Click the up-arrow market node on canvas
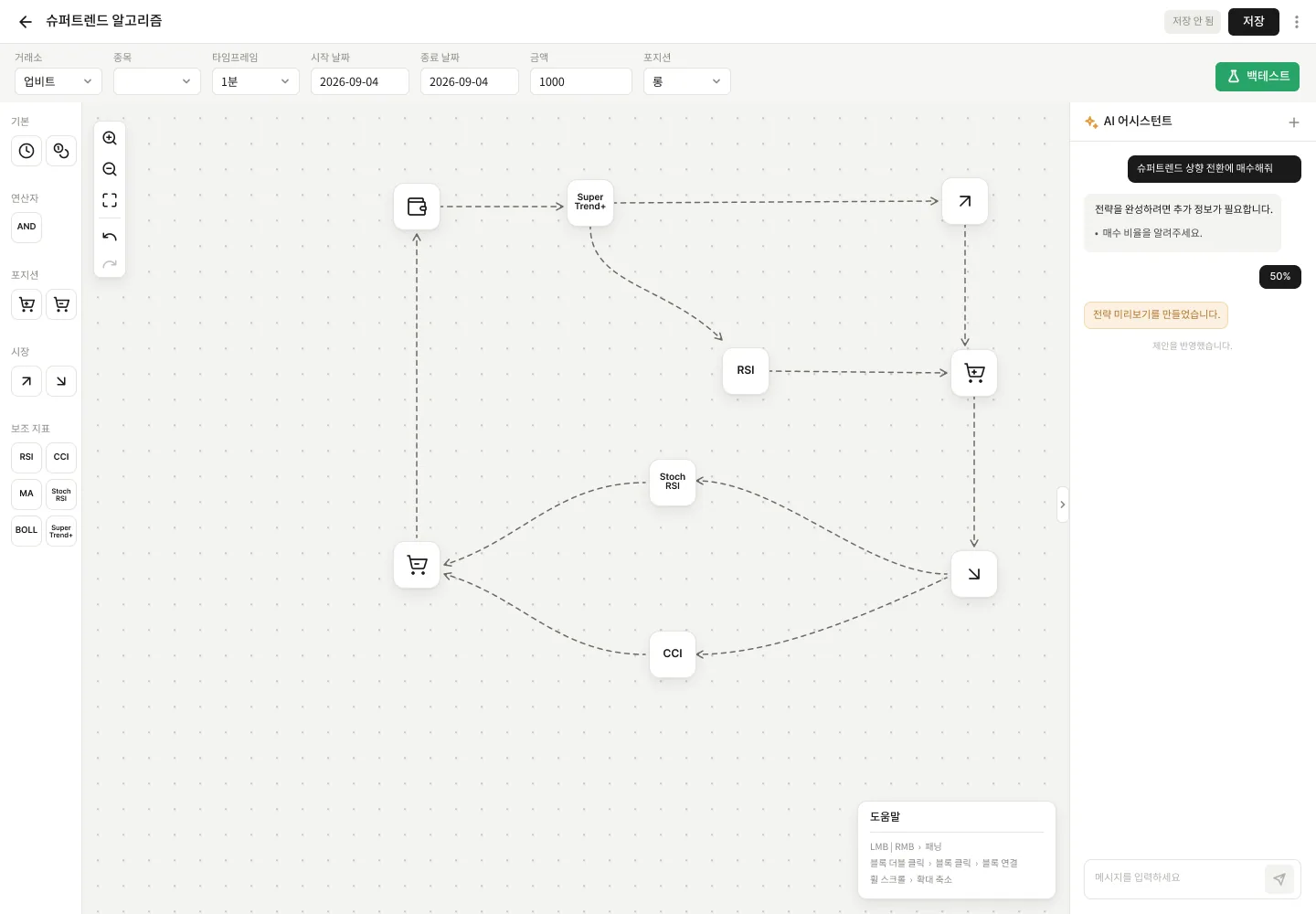 (x=965, y=201)
